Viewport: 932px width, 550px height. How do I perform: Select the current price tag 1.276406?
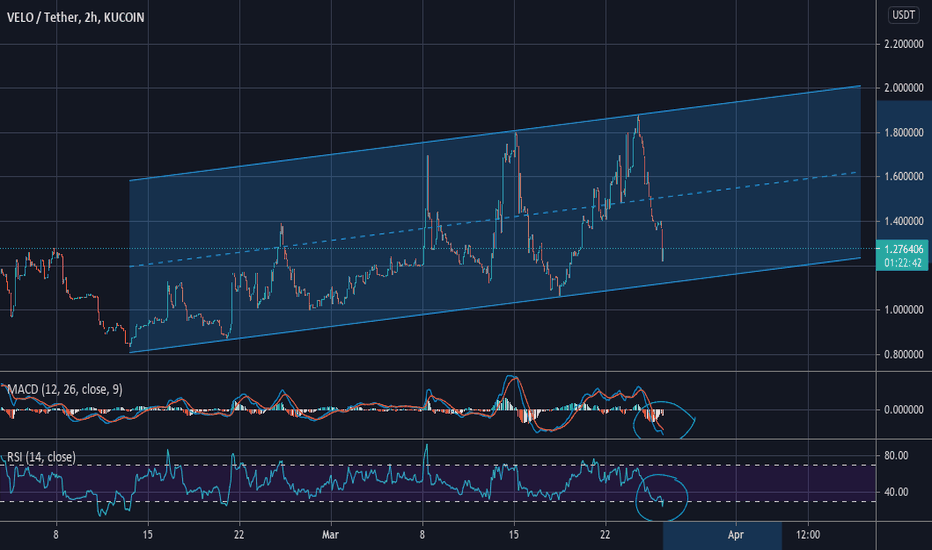pos(903,249)
